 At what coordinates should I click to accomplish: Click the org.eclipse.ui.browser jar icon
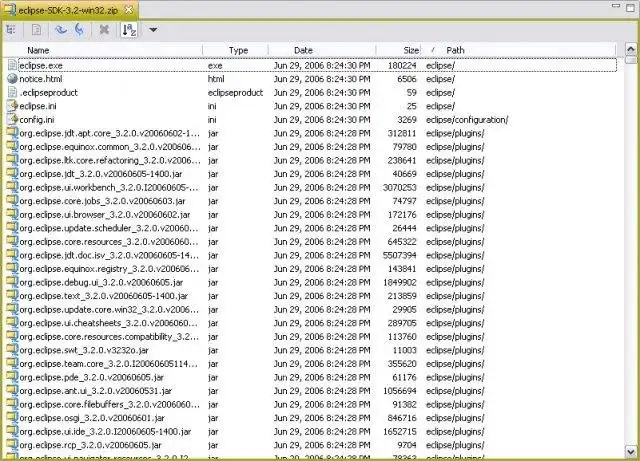(13, 214)
